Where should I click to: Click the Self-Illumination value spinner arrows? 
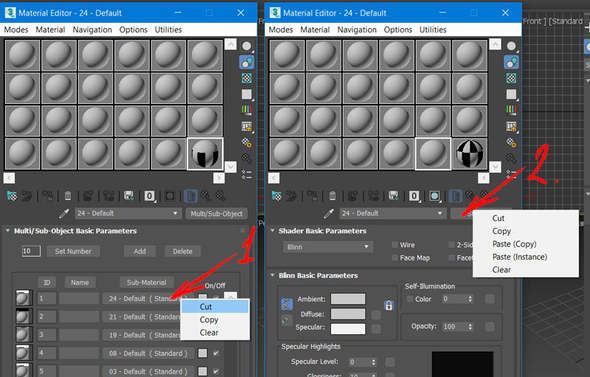[470, 299]
